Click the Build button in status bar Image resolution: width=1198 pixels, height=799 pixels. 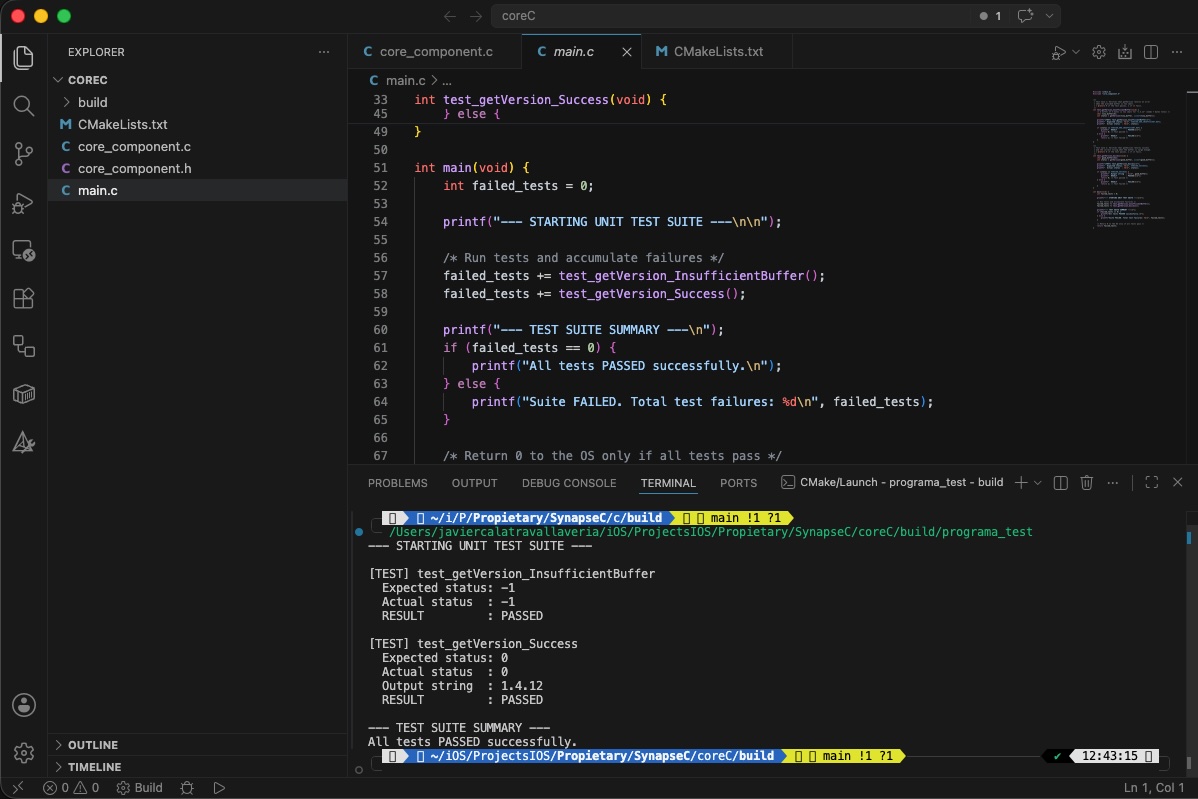[140, 788]
